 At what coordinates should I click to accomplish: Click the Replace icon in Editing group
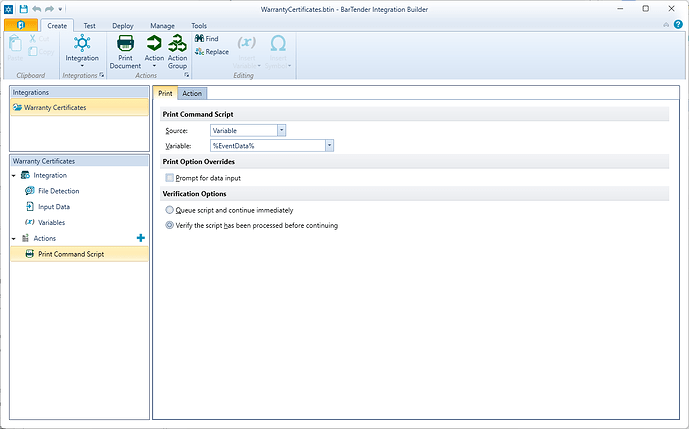tap(199, 52)
